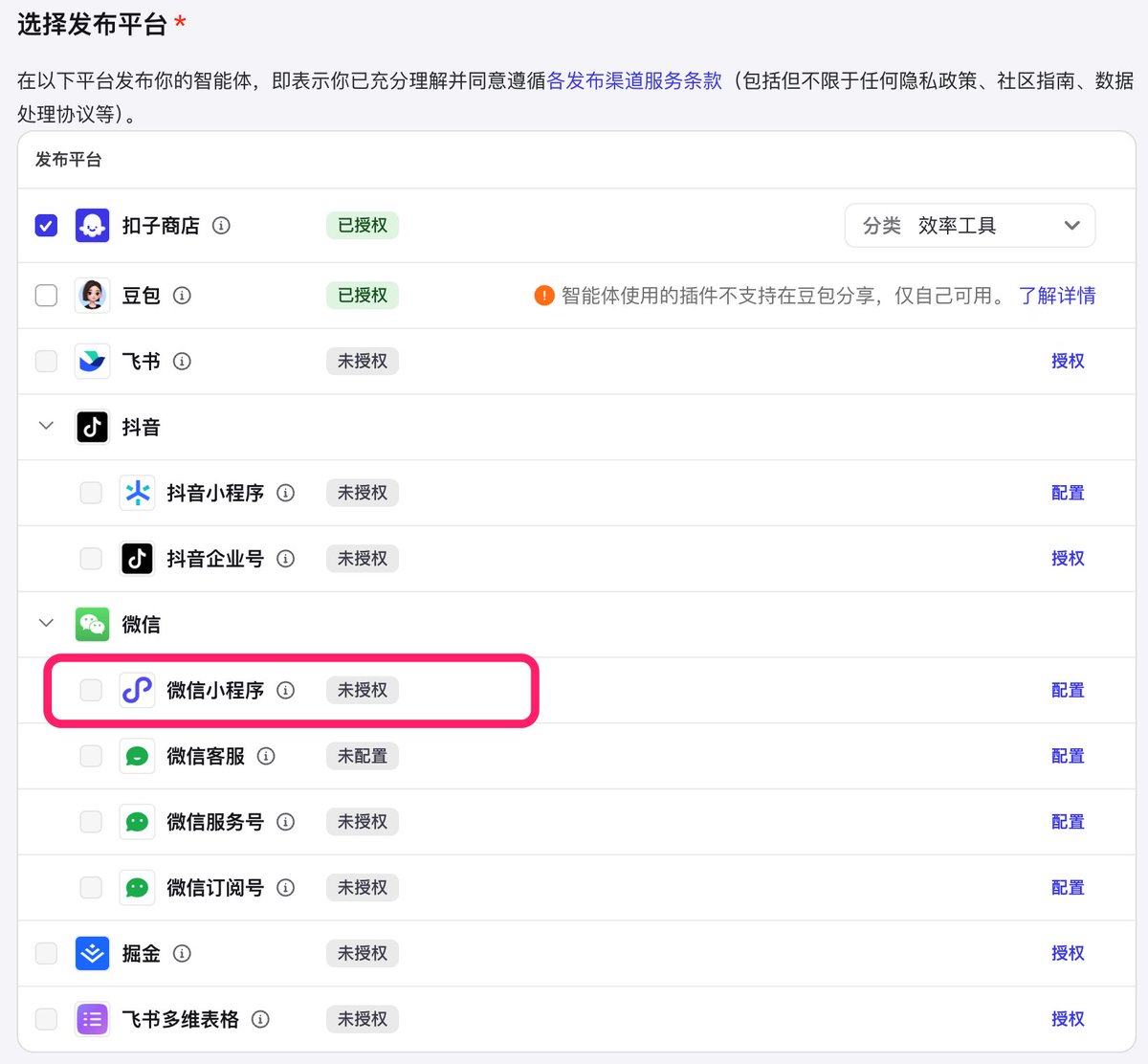
Task: Click the 抖音 group logo icon
Action: [92, 427]
